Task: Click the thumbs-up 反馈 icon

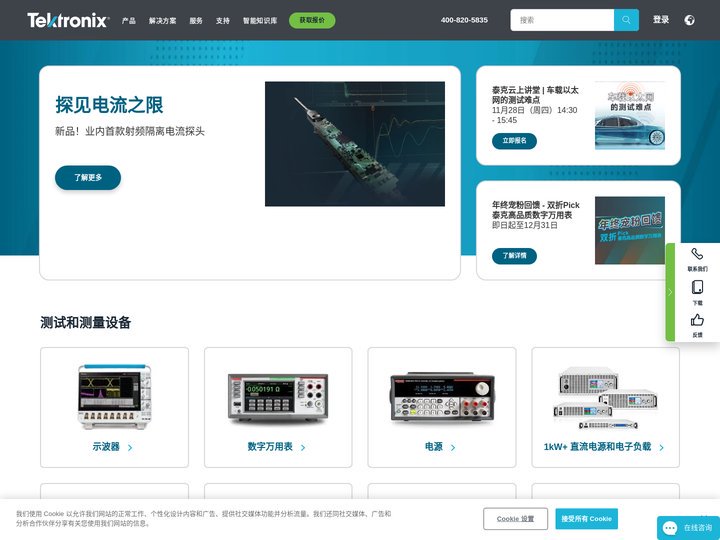Action: tap(697, 320)
